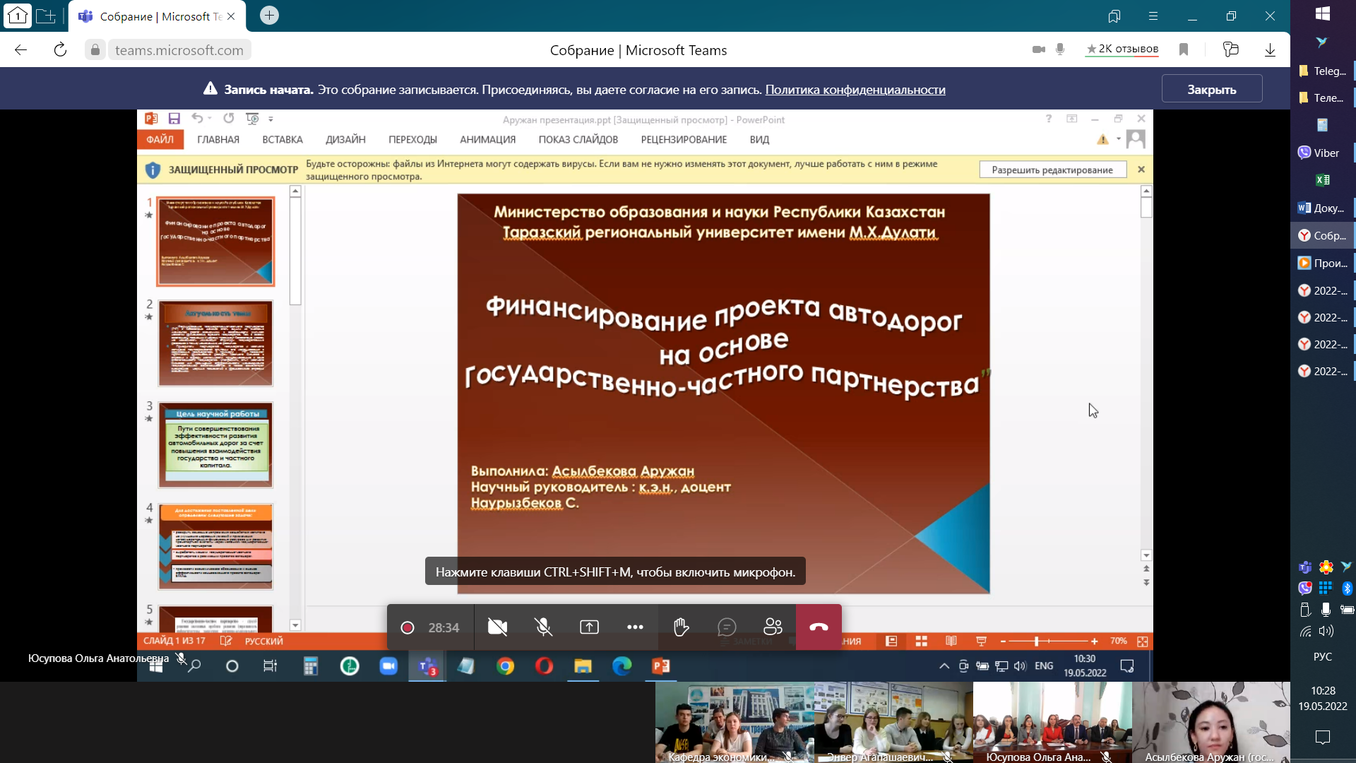The width and height of the screenshot is (1356, 763).
Task: Click РУССКИЙ language in status bar
Action: coord(264,641)
